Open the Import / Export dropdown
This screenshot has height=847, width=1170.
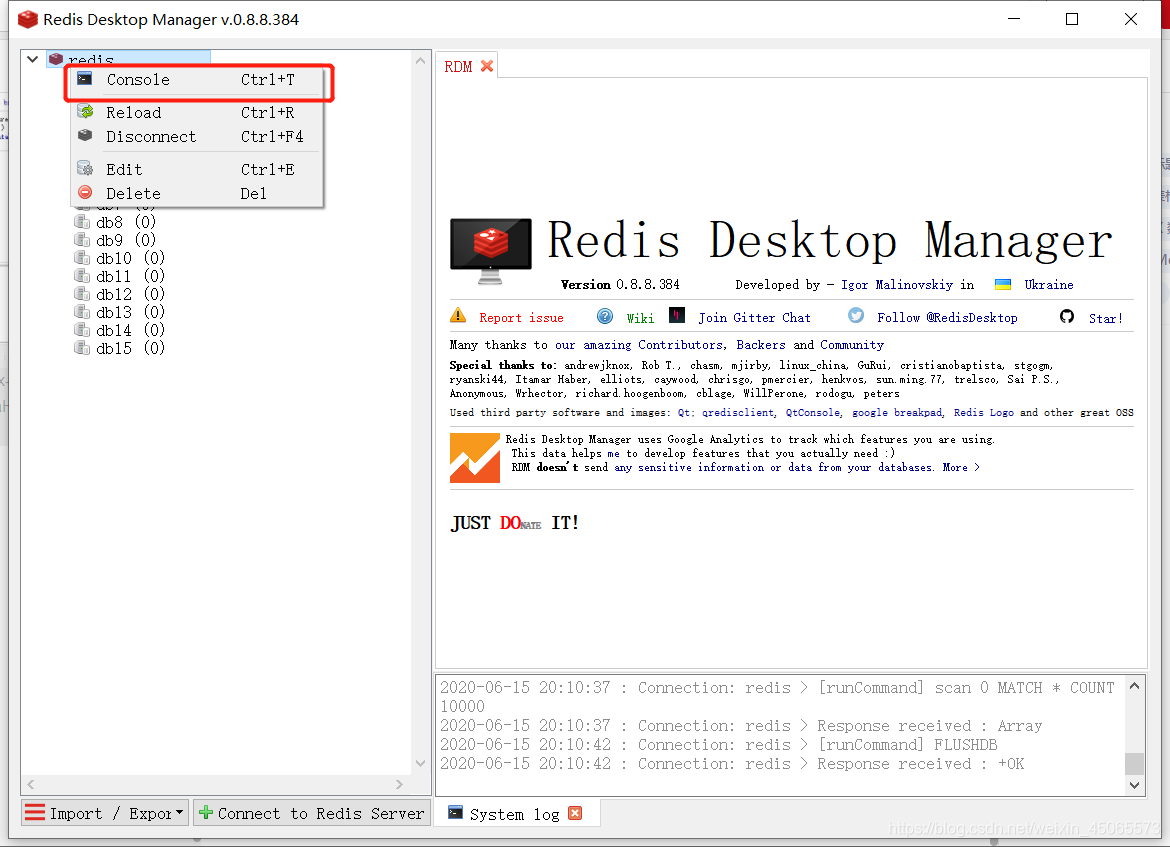point(104,813)
